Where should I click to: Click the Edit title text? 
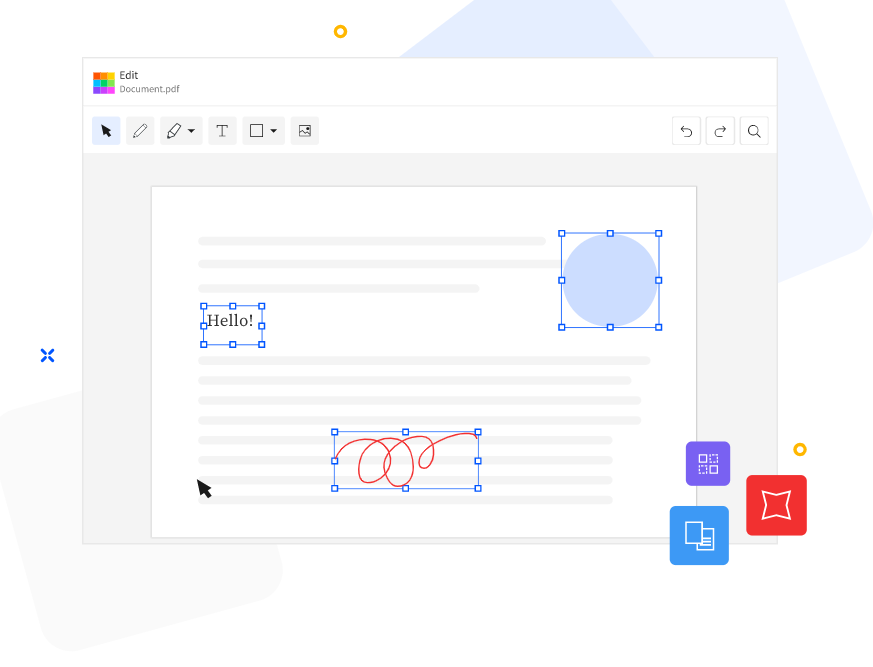click(129, 75)
